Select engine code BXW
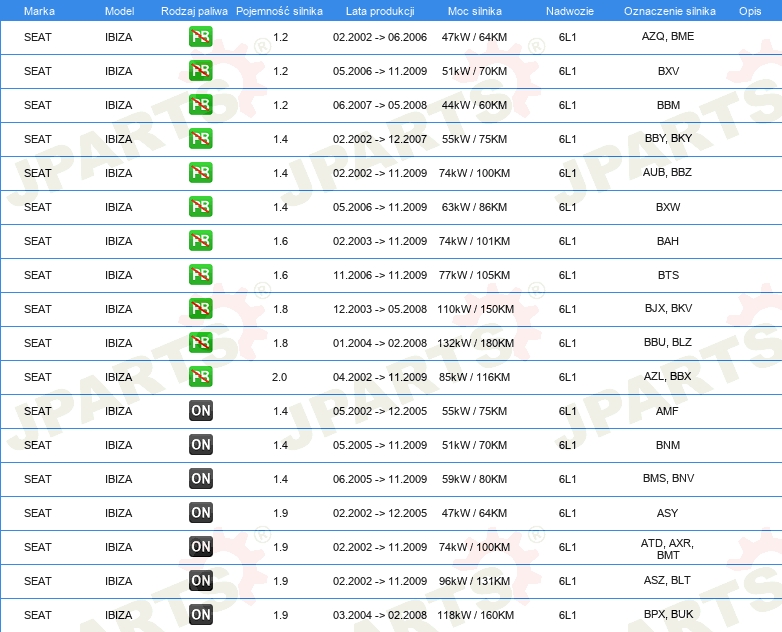782x632 pixels. pyautogui.click(x=668, y=207)
